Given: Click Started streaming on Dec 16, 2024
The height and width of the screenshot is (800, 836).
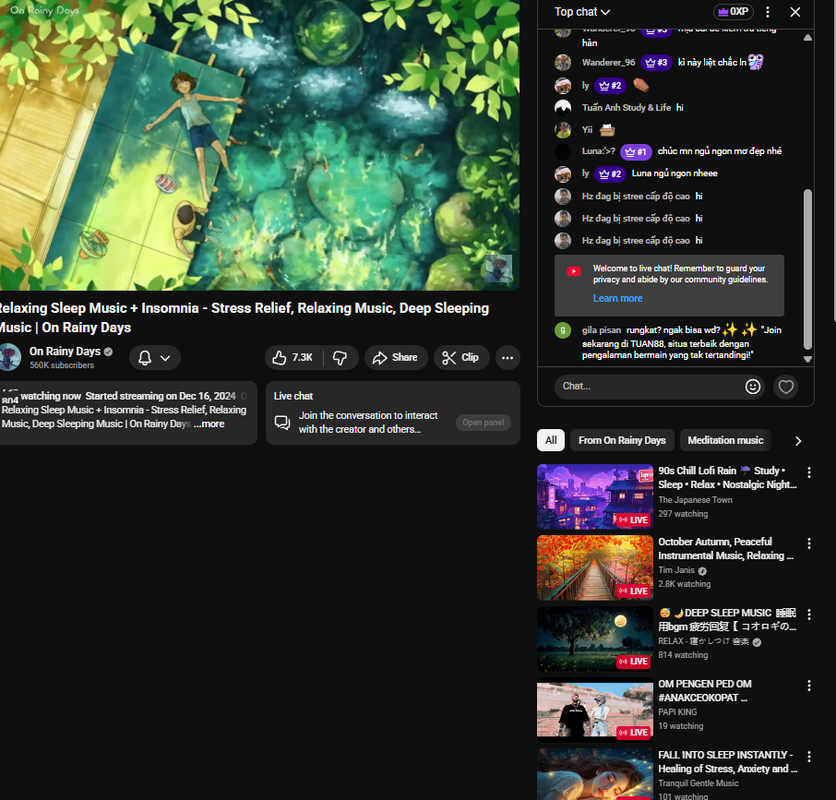Looking at the screenshot, I should [160, 396].
